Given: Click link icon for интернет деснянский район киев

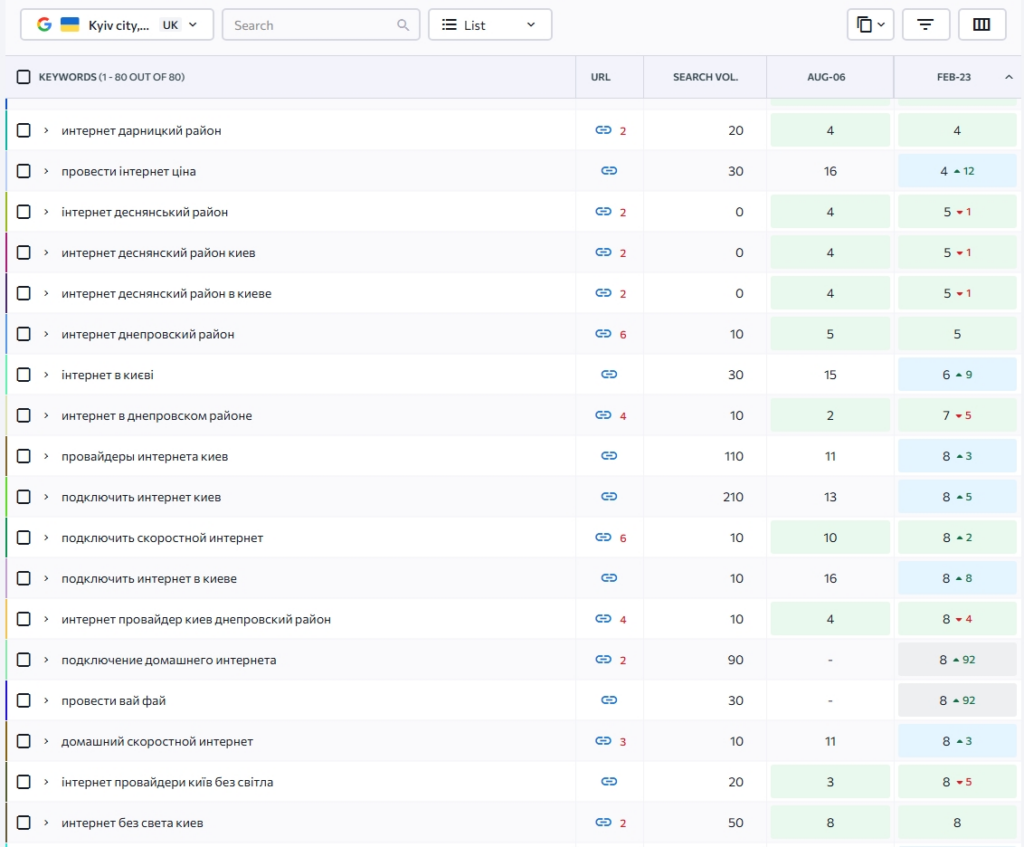Looking at the screenshot, I should click(x=603, y=252).
